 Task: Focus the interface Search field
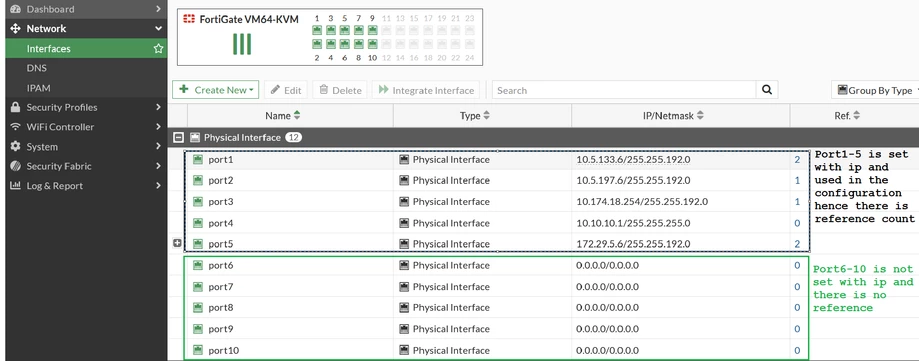click(624, 90)
